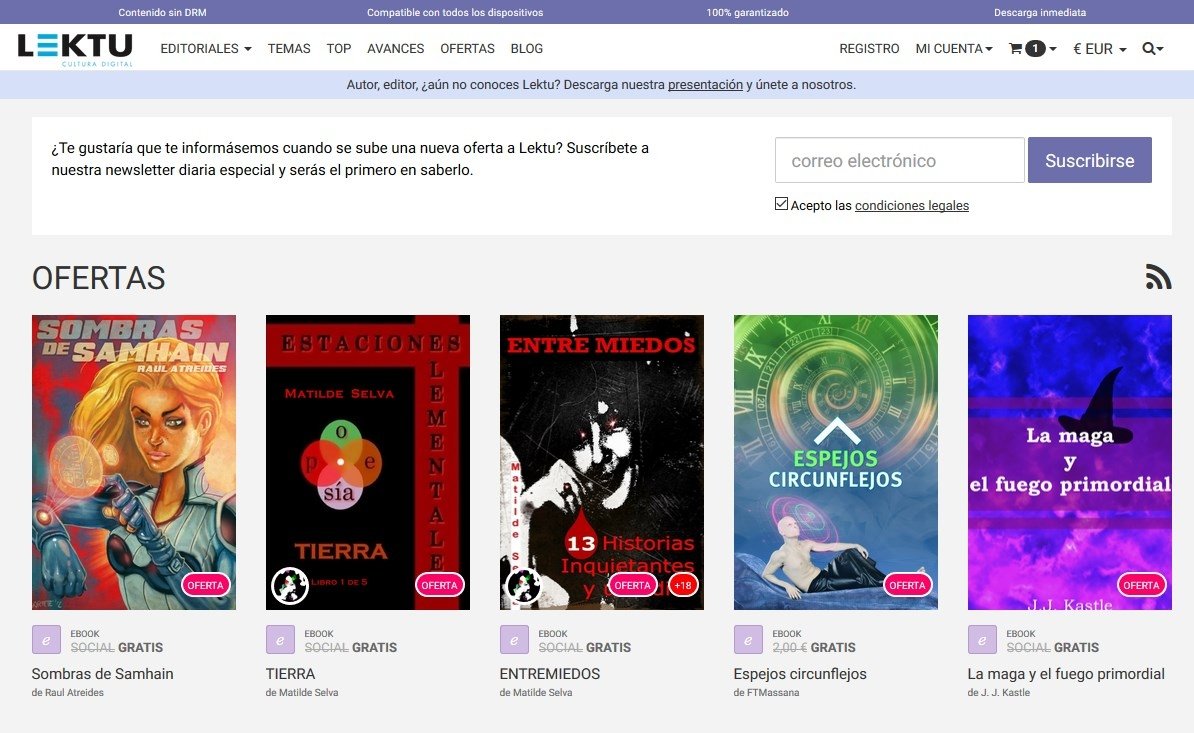Click 'SOCIAL GRATIS' price under Sombras de Samhain
The width and height of the screenshot is (1194, 733).
[117, 647]
